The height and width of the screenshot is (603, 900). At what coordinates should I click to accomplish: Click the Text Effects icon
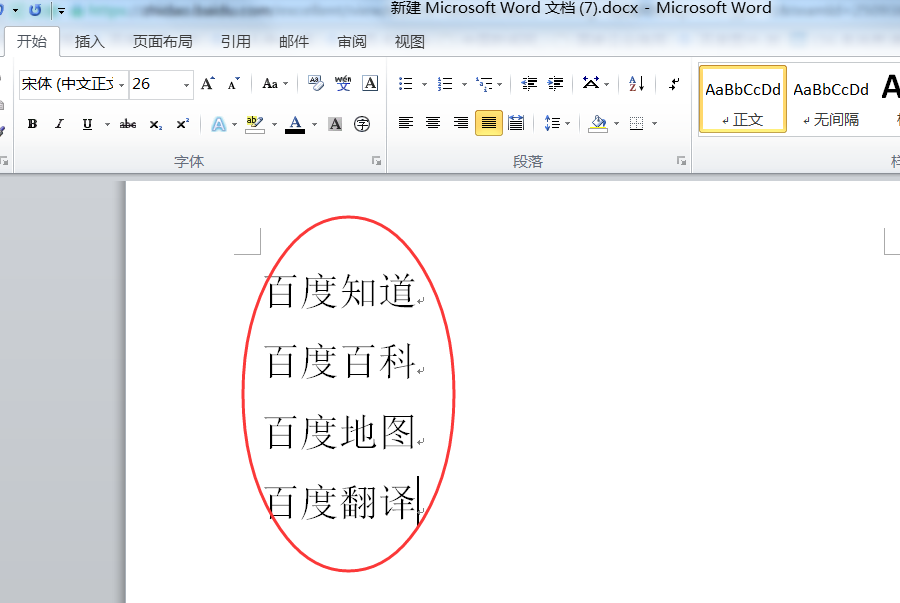tap(219, 124)
